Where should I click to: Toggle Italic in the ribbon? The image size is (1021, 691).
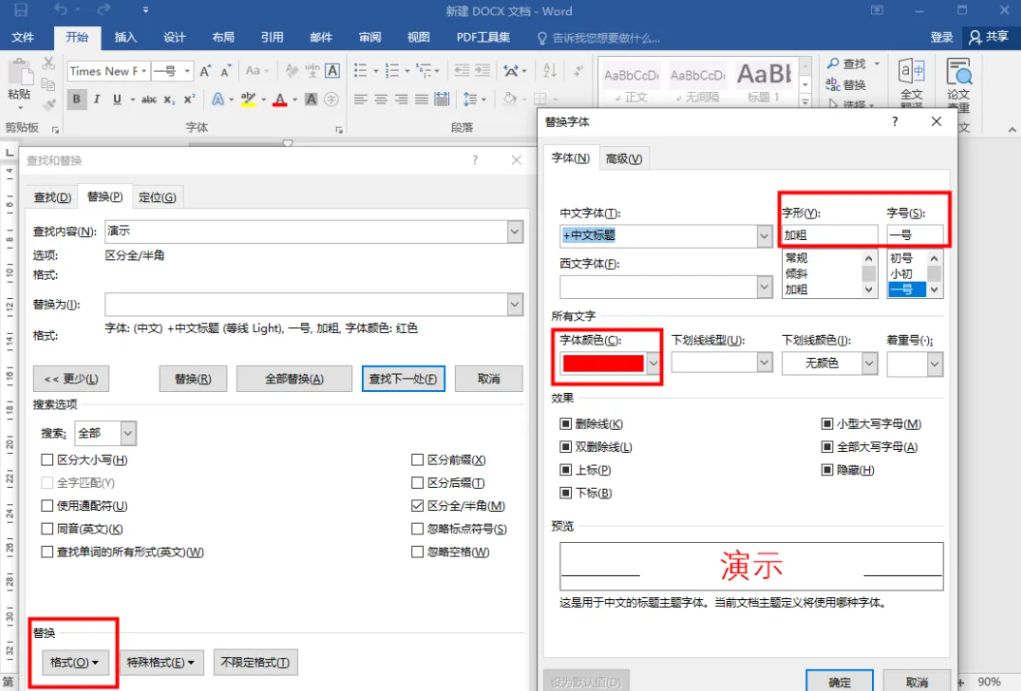tap(96, 100)
